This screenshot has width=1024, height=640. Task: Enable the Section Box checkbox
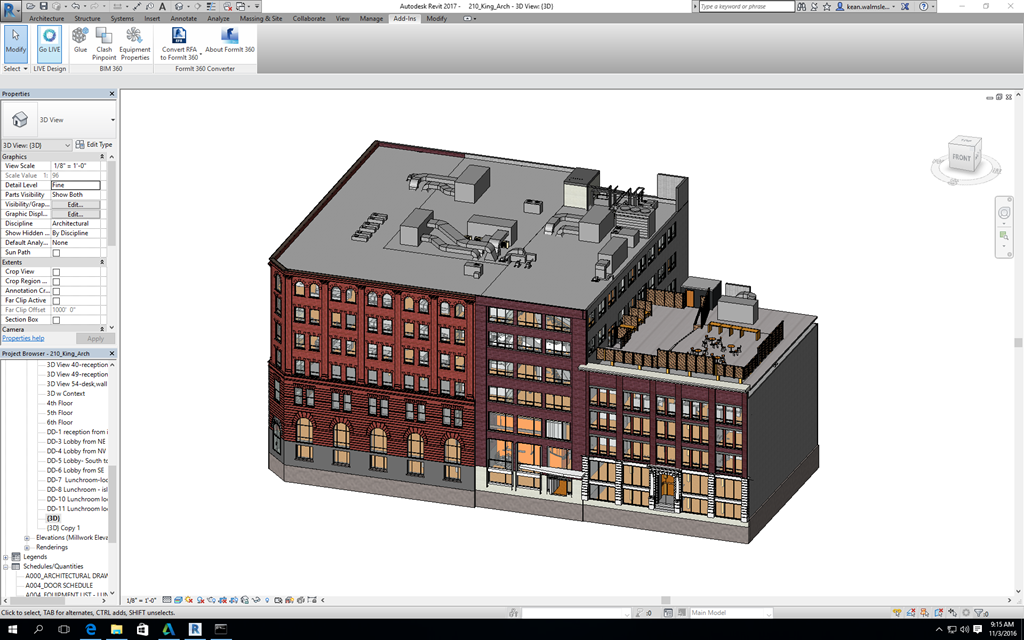point(56,320)
